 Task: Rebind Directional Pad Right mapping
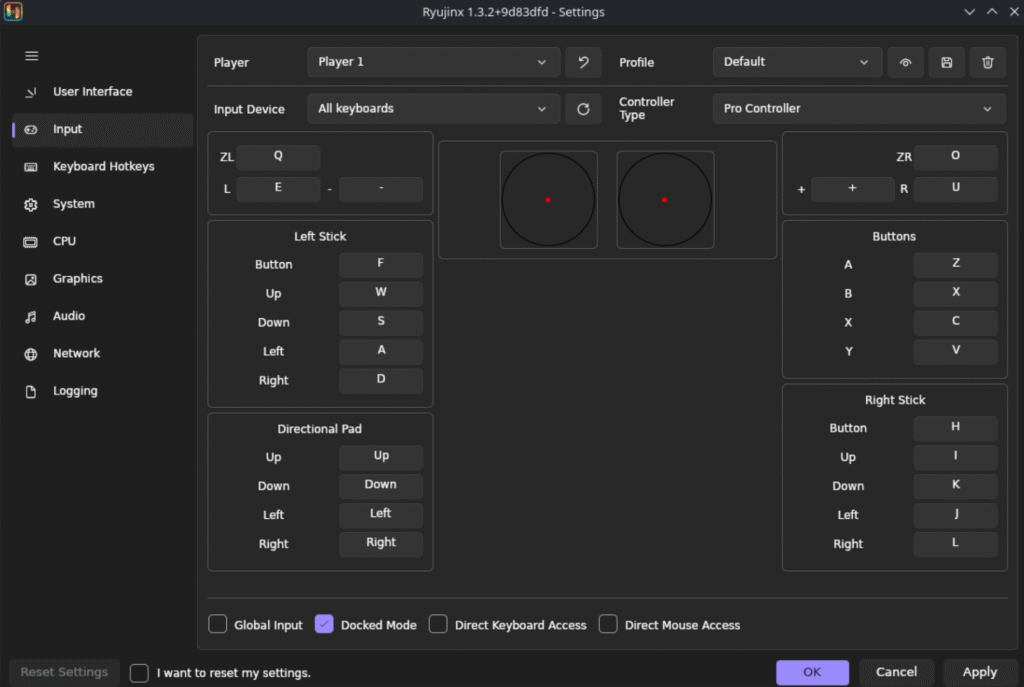[x=381, y=543]
